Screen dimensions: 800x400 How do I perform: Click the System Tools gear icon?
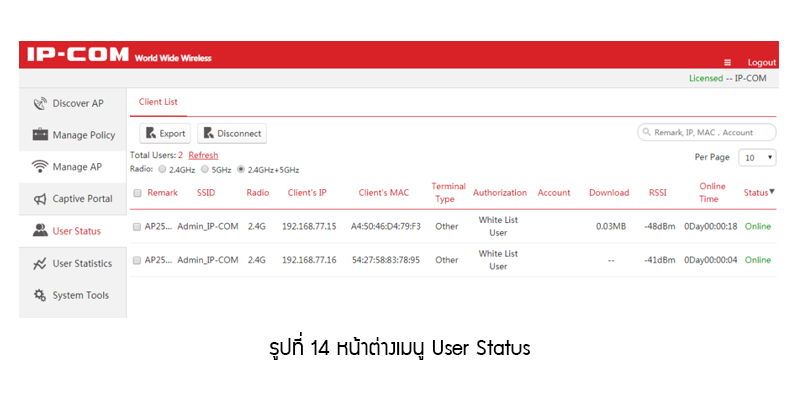[40, 296]
